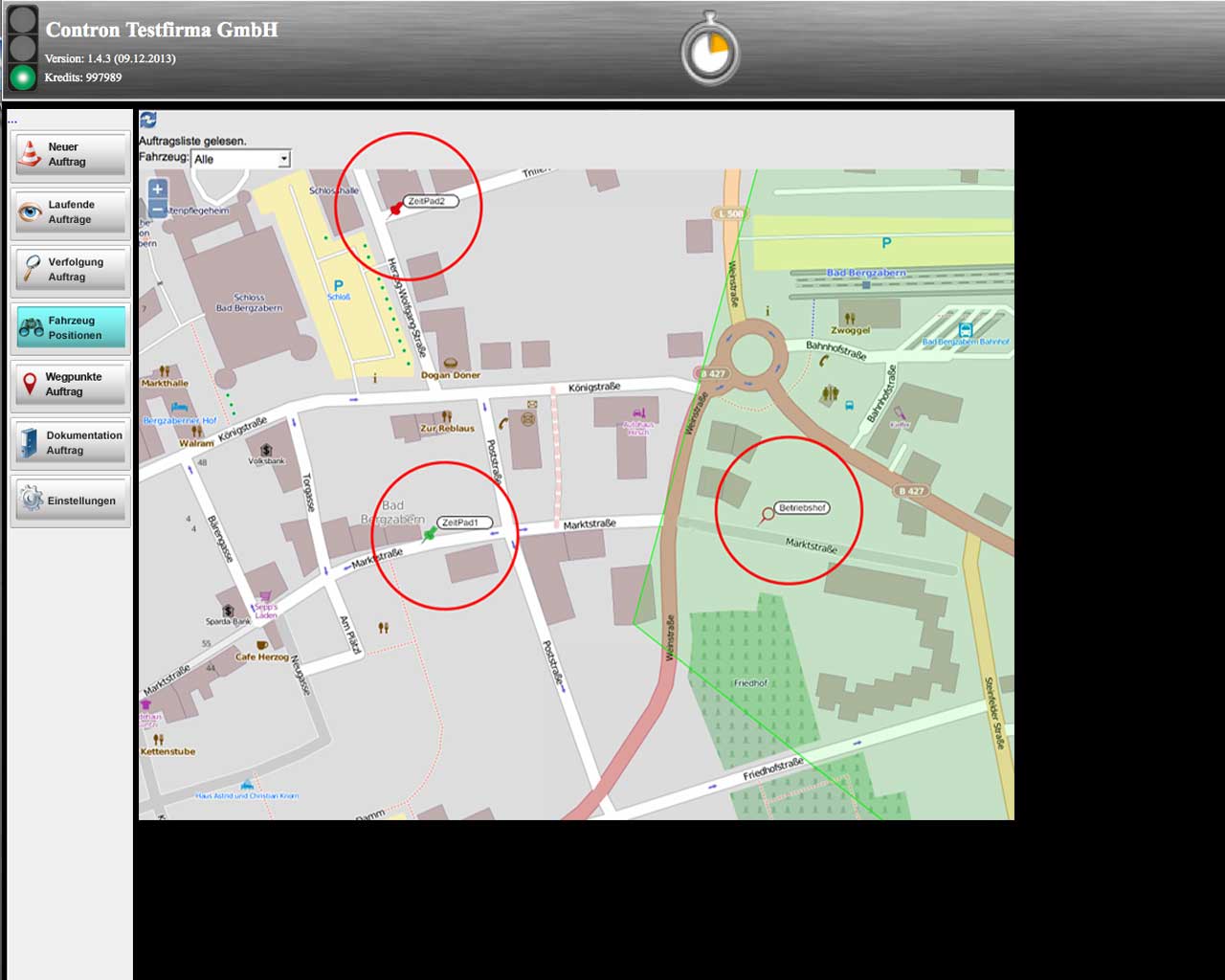Screen dimensions: 1225x980
Task: Click the Bad Bergzabern Bahnhof station icon
Action: pyautogui.click(x=965, y=330)
